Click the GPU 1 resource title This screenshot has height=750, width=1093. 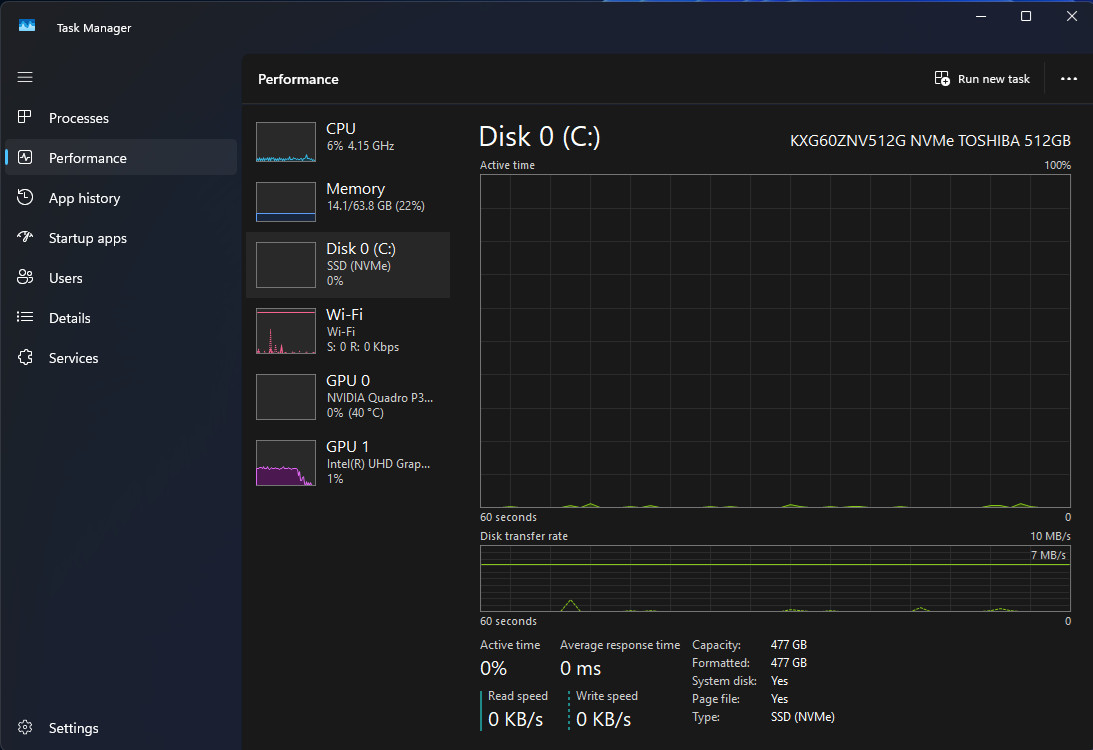(347, 446)
